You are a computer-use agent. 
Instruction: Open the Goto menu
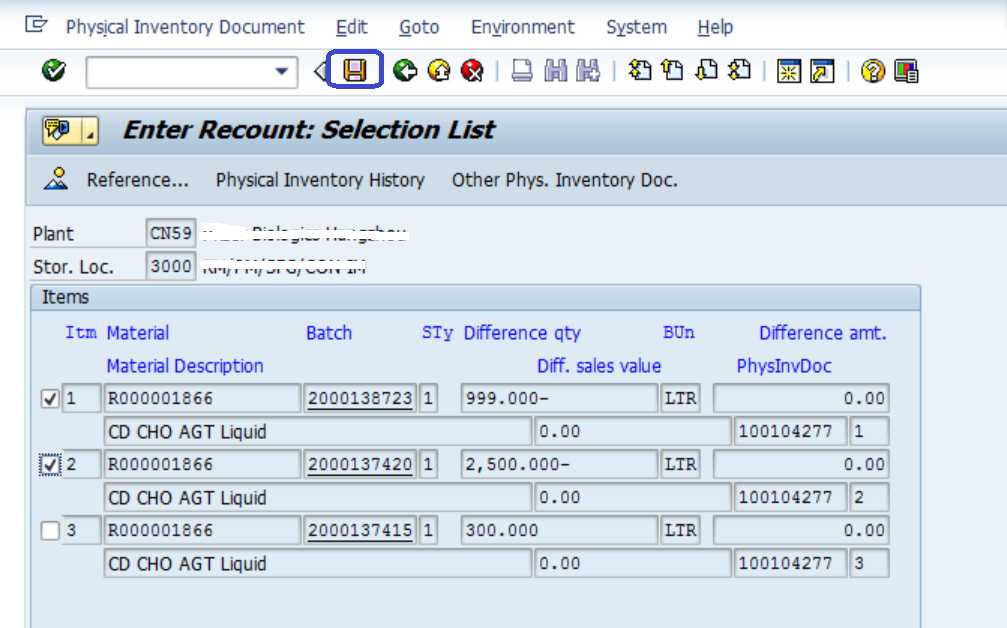point(419,27)
